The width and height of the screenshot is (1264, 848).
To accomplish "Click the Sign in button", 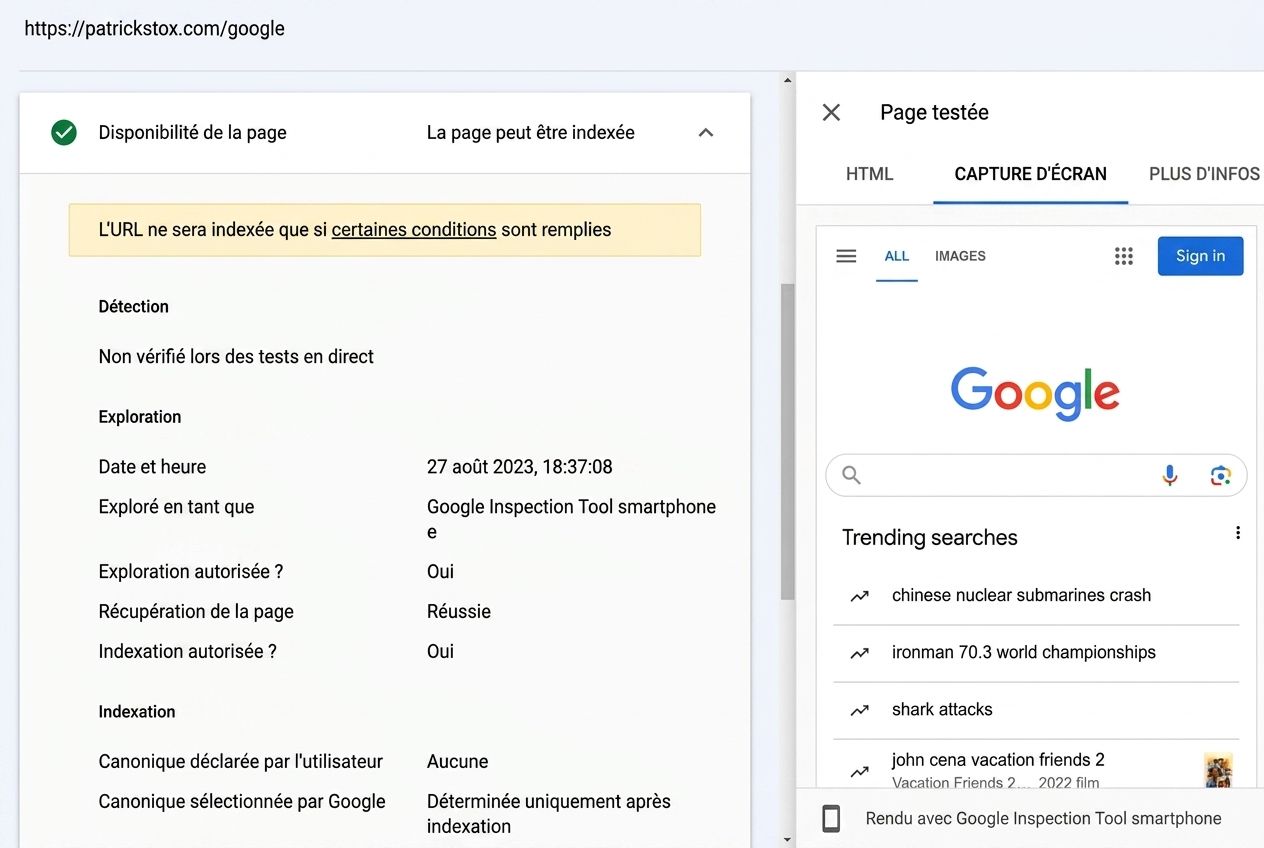I will [1200, 256].
